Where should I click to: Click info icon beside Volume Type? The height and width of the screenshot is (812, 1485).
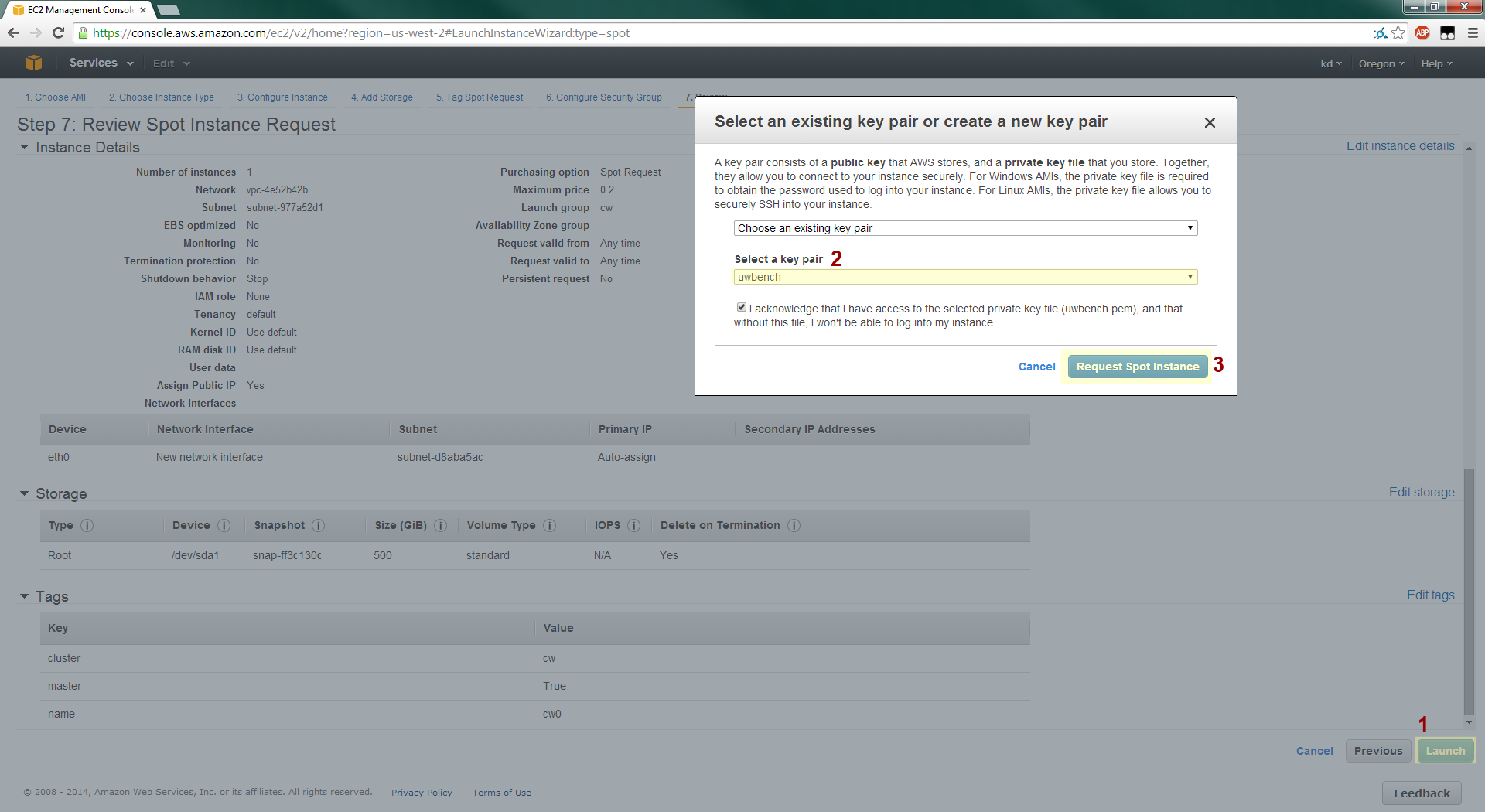click(x=549, y=525)
